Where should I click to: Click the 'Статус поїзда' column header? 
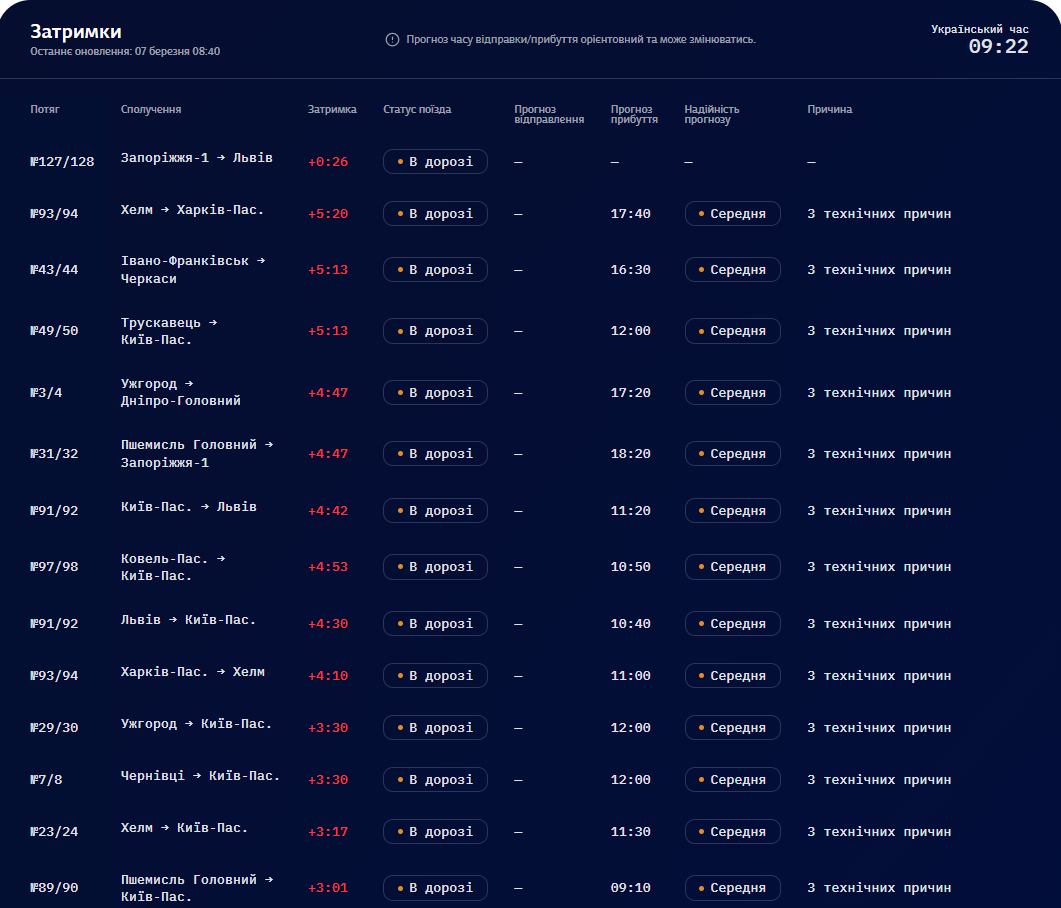[x=417, y=110]
